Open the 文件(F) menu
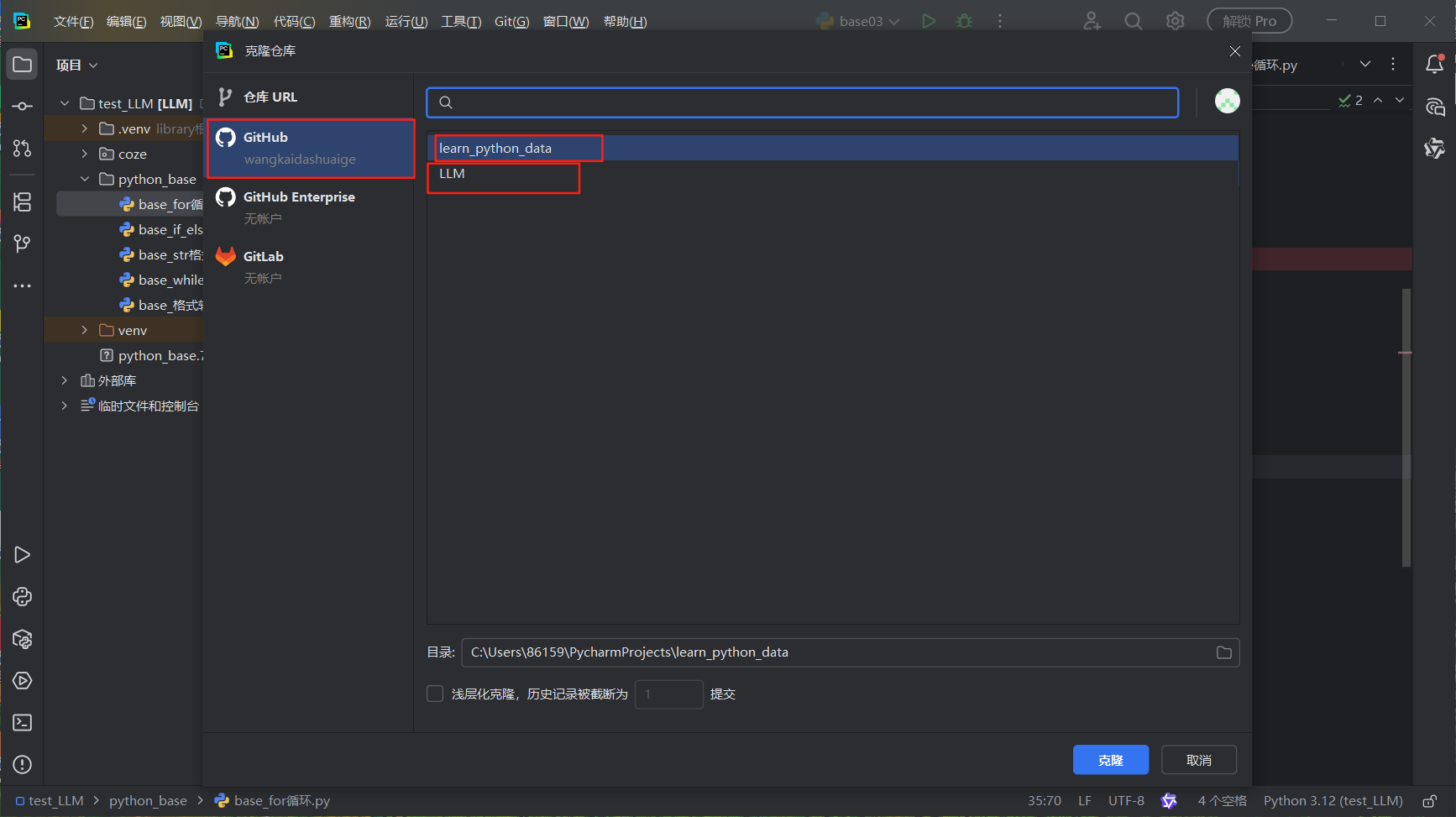This screenshot has height=817, width=1456. (73, 21)
